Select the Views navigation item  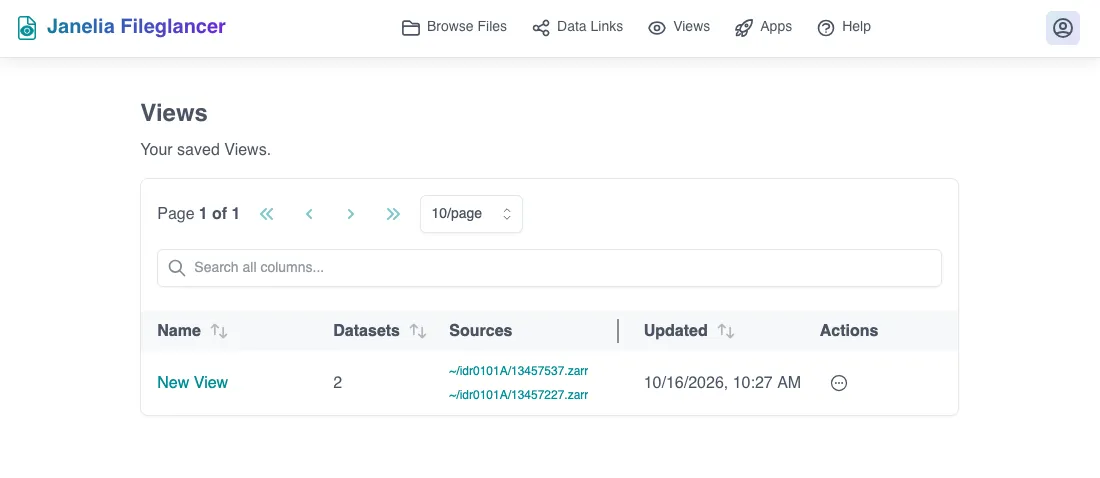pos(679,27)
